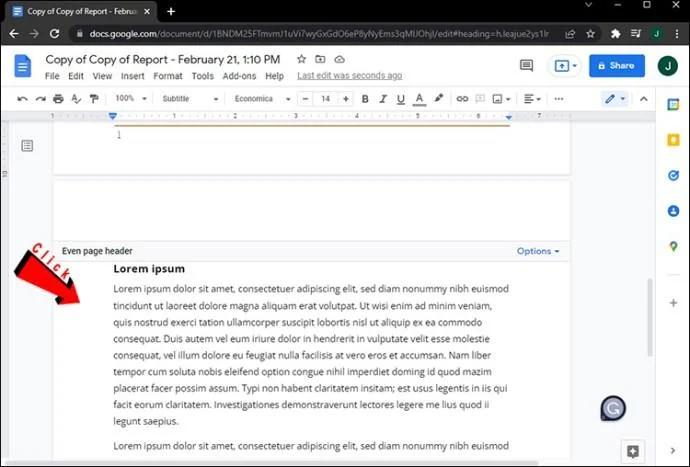The image size is (690, 467).
Task: Click the More options ellipsis in toolbar
Action: tap(559, 99)
